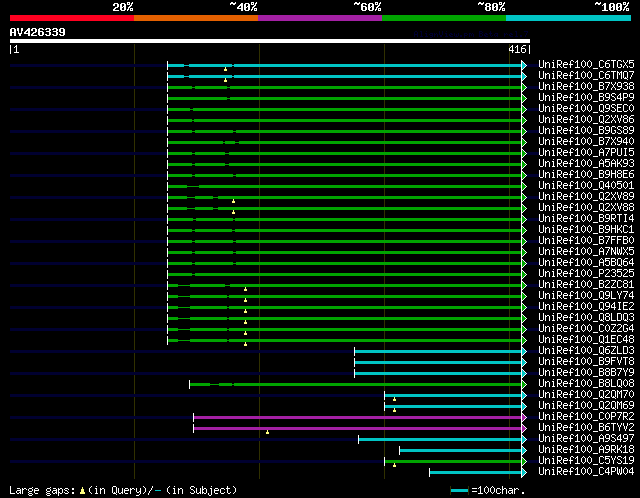This screenshot has height=498, width=640.
Task: Select the UniRef100_Q2XV86 entry
Action: (x=586, y=120)
